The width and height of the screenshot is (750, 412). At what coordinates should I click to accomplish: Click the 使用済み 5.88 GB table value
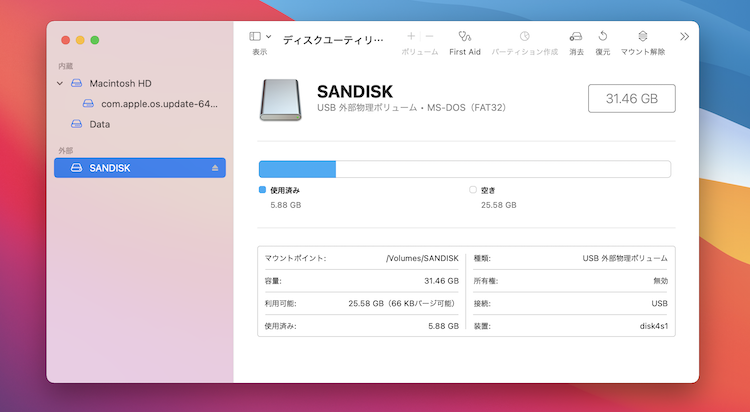(443, 326)
